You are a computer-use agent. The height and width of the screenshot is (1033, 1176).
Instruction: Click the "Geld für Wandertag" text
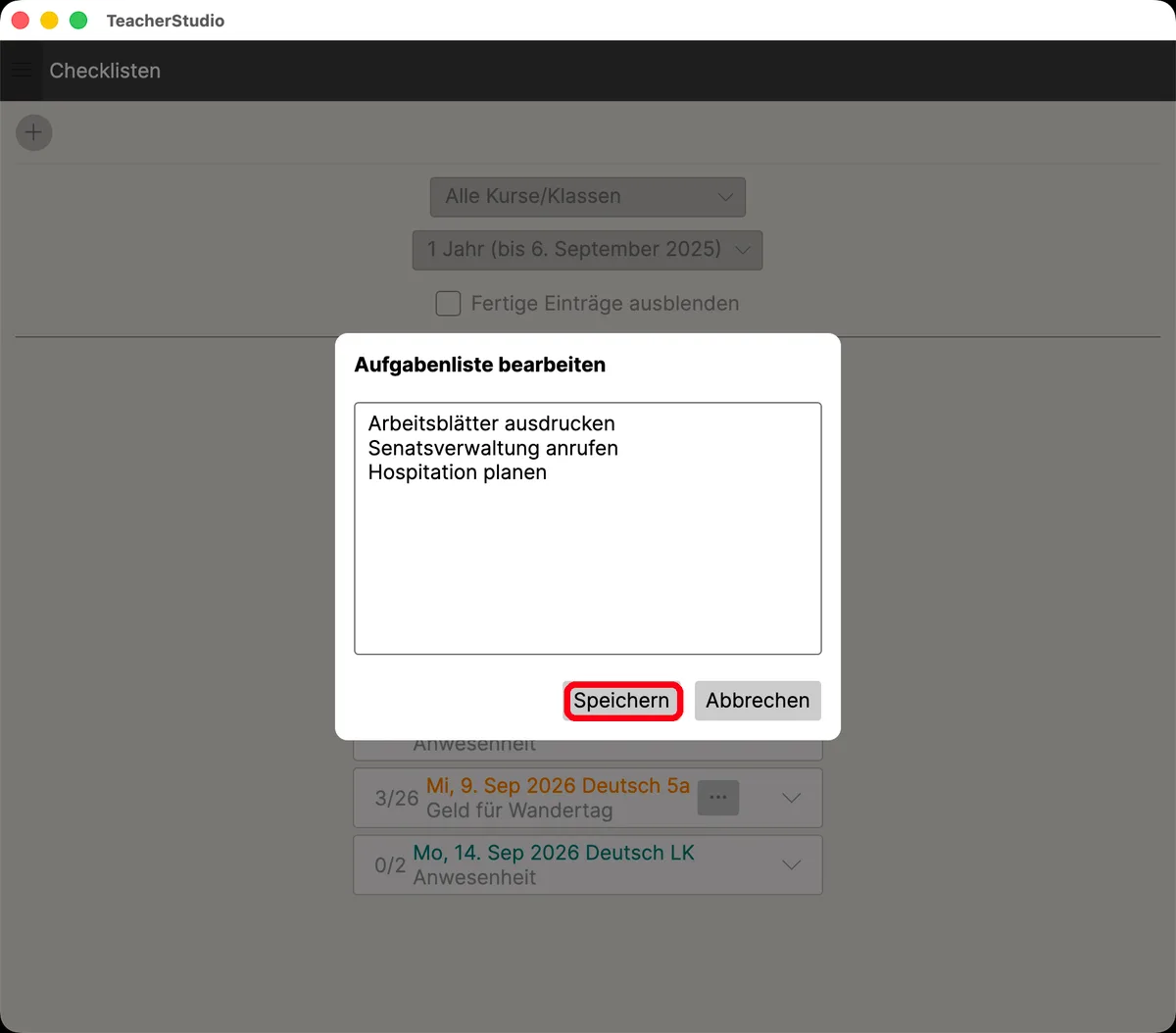[519, 811]
